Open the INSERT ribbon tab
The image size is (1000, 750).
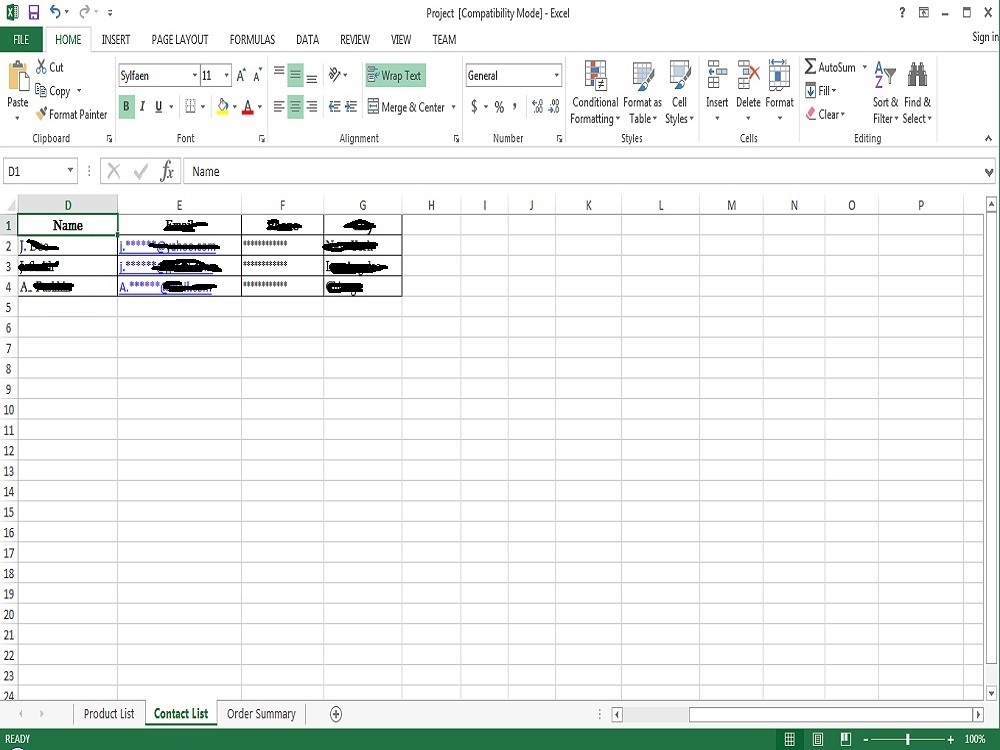[x=116, y=40]
